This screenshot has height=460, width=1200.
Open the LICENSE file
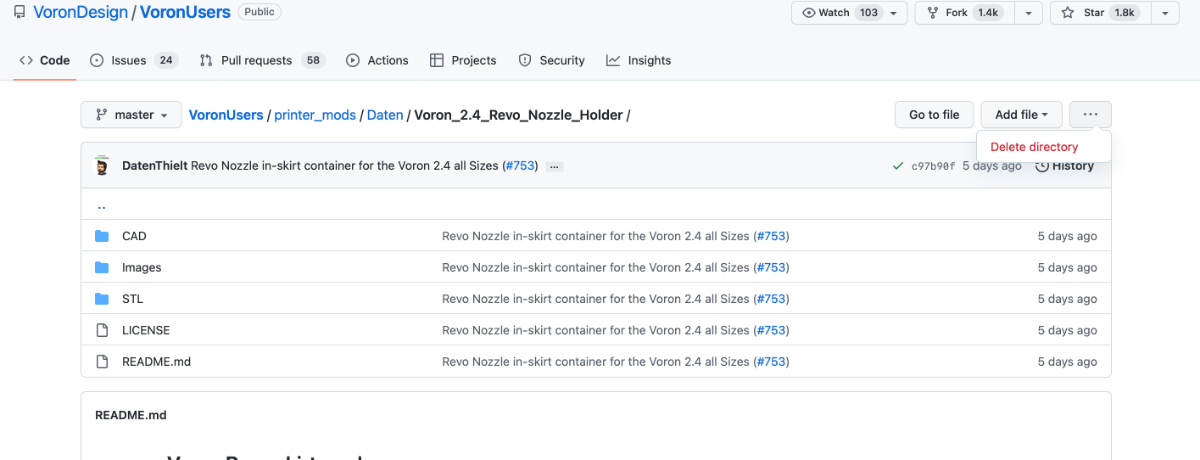point(146,330)
